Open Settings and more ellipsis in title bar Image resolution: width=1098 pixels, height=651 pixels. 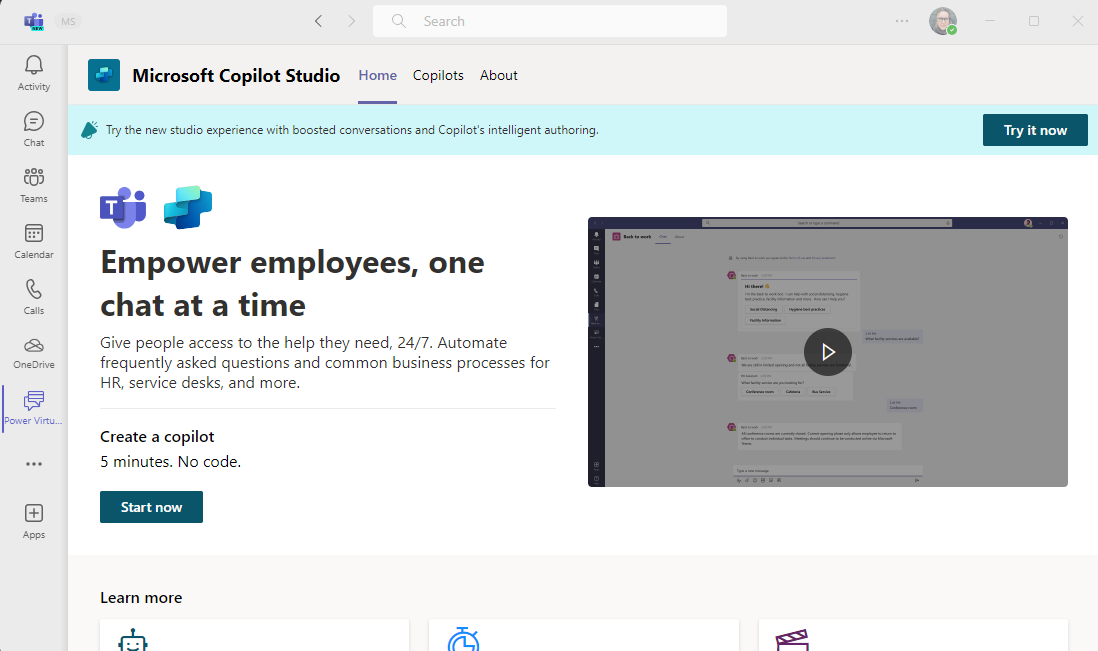coord(902,21)
